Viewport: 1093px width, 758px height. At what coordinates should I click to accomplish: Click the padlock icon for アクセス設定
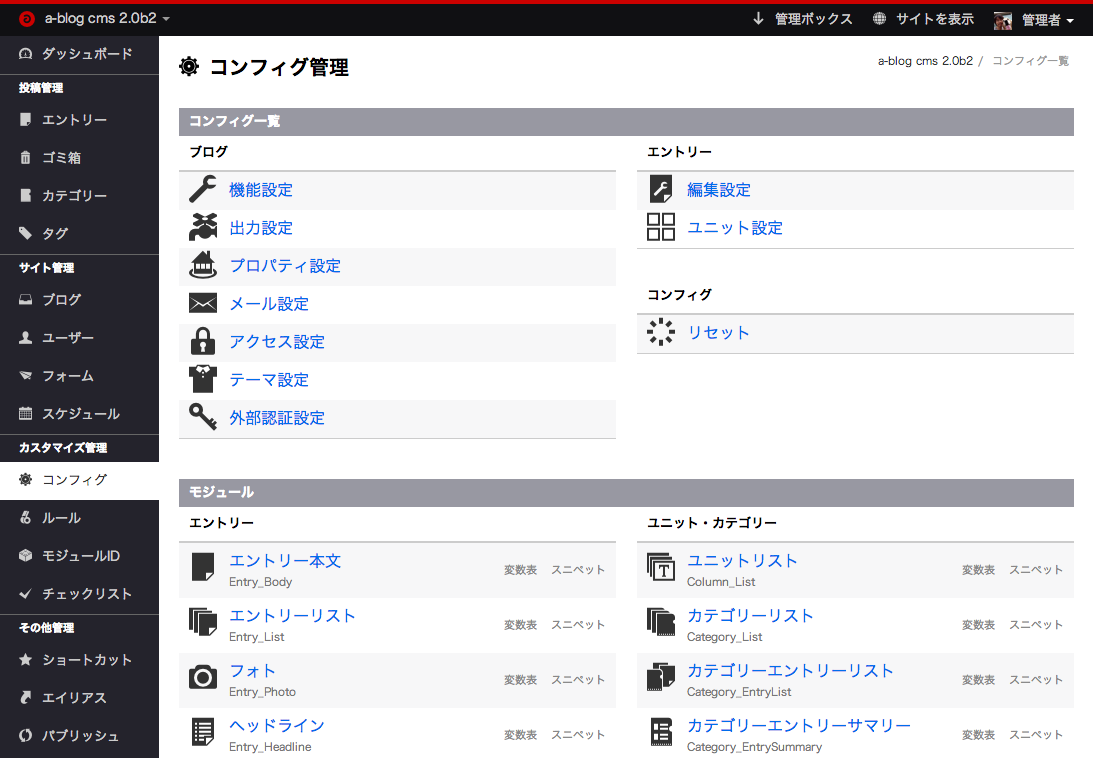point(203,342)
